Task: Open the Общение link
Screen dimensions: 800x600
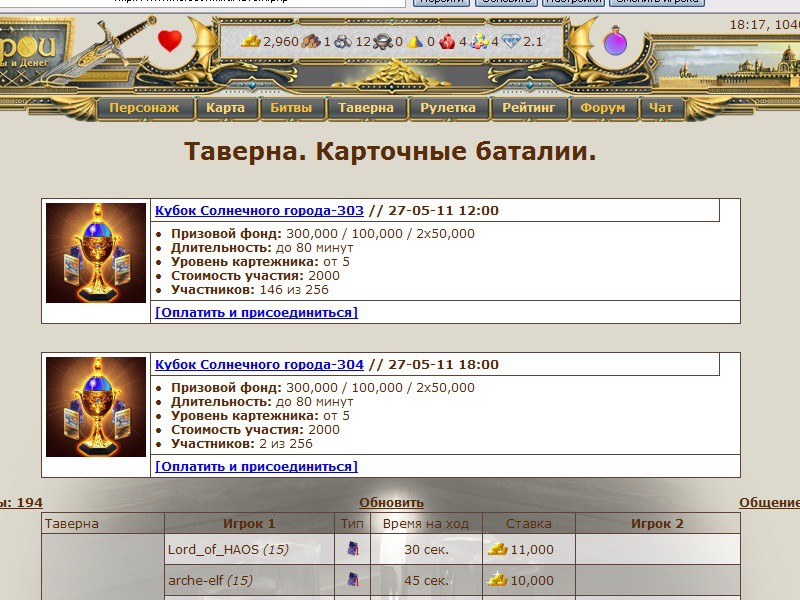Action: pyautogui.click(x=769, y=503)
